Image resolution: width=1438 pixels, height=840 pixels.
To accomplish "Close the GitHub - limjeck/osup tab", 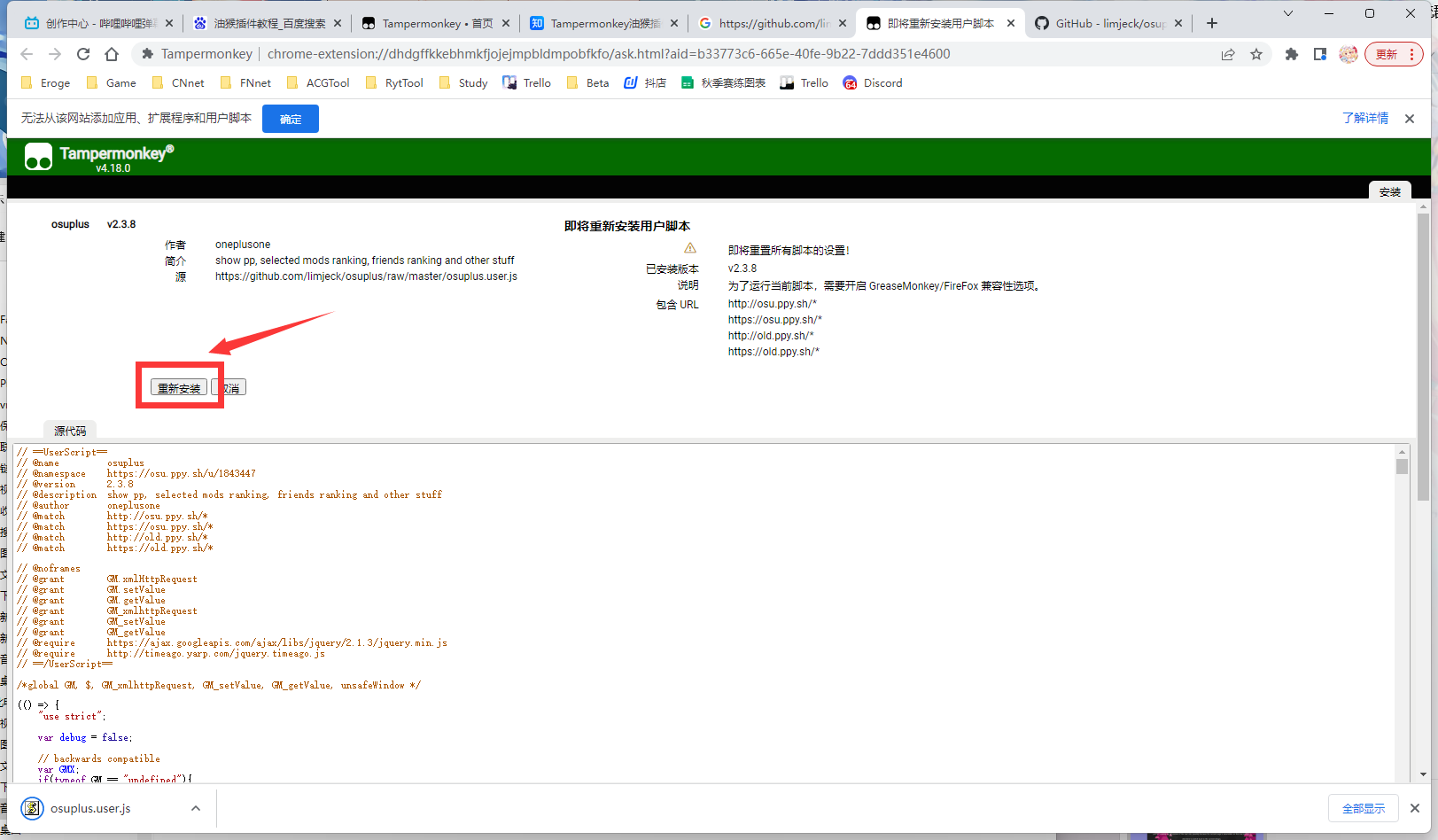I will [x=1178, y=23].
